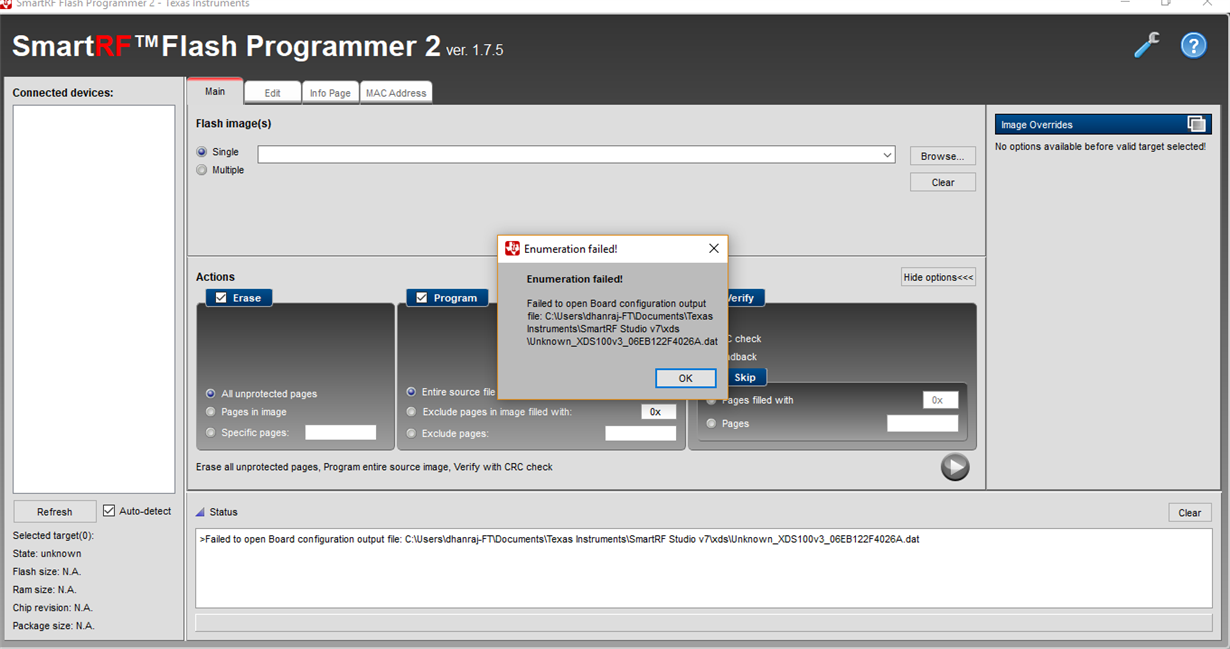The image size is (1230, 649).
Task: Click the Pages filled with 0x field
Action: (940, 400)
